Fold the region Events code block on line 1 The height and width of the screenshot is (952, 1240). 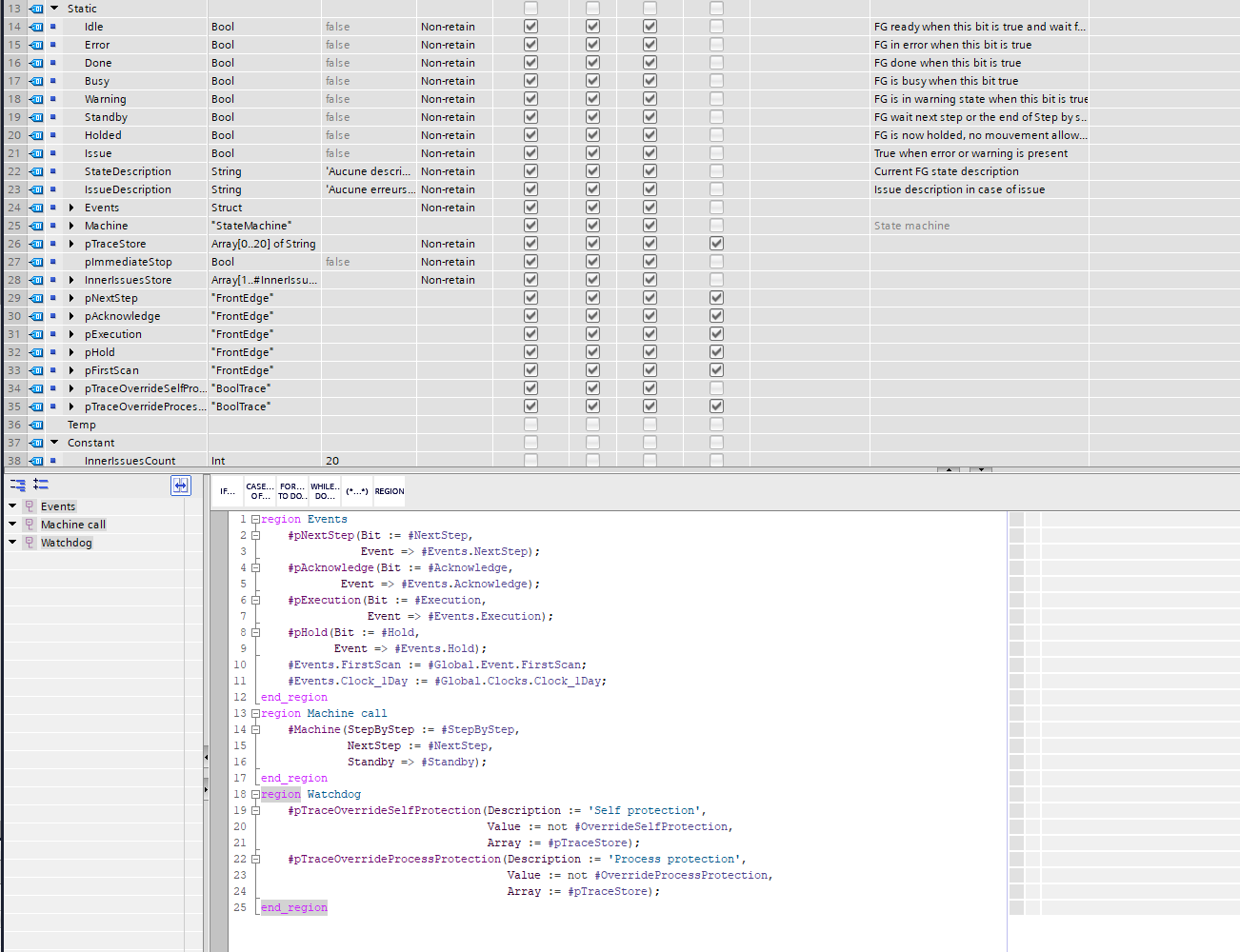255,520
